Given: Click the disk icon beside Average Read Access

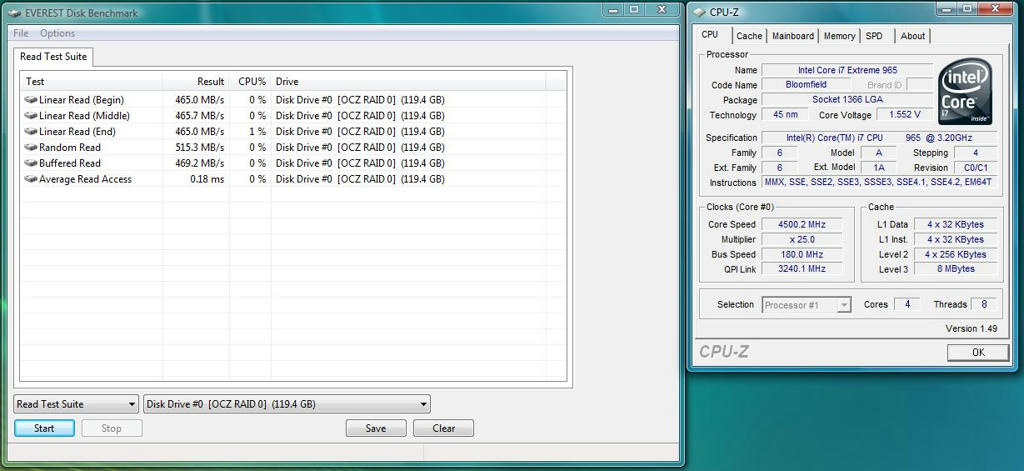Looking at the screenshot, I should pyautogui.click(x=31, y=179).
